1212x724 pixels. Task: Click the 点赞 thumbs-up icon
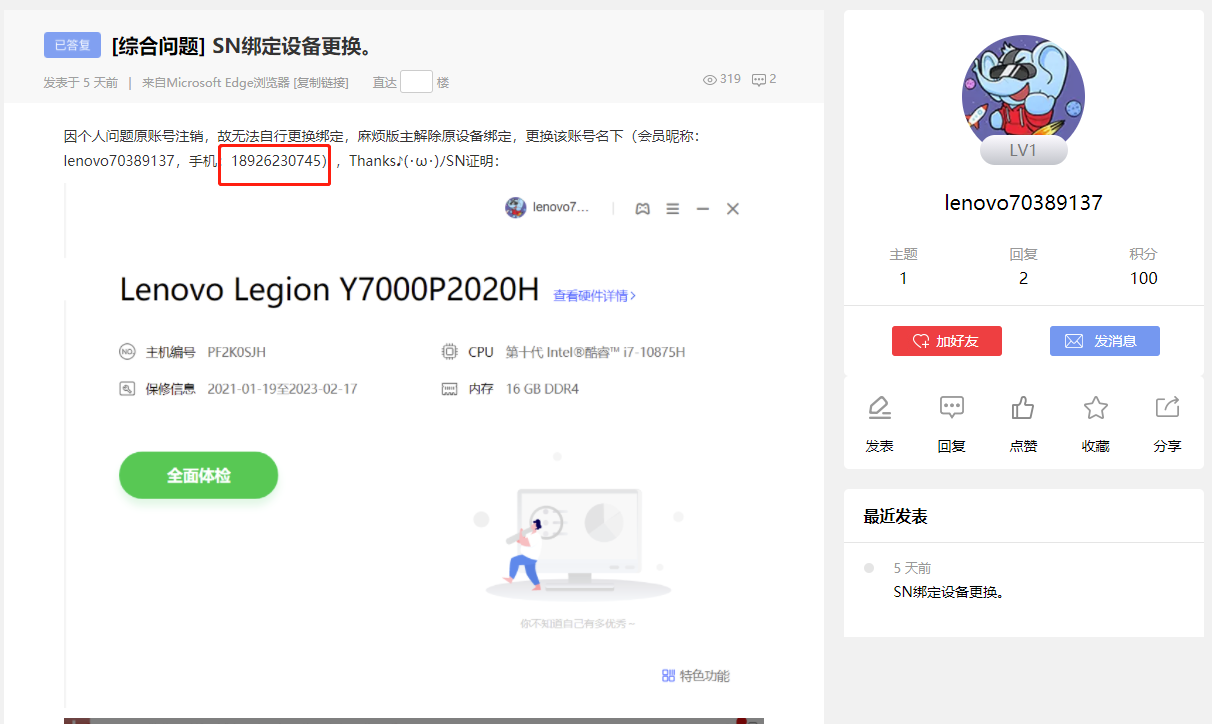pos(1023,408)
